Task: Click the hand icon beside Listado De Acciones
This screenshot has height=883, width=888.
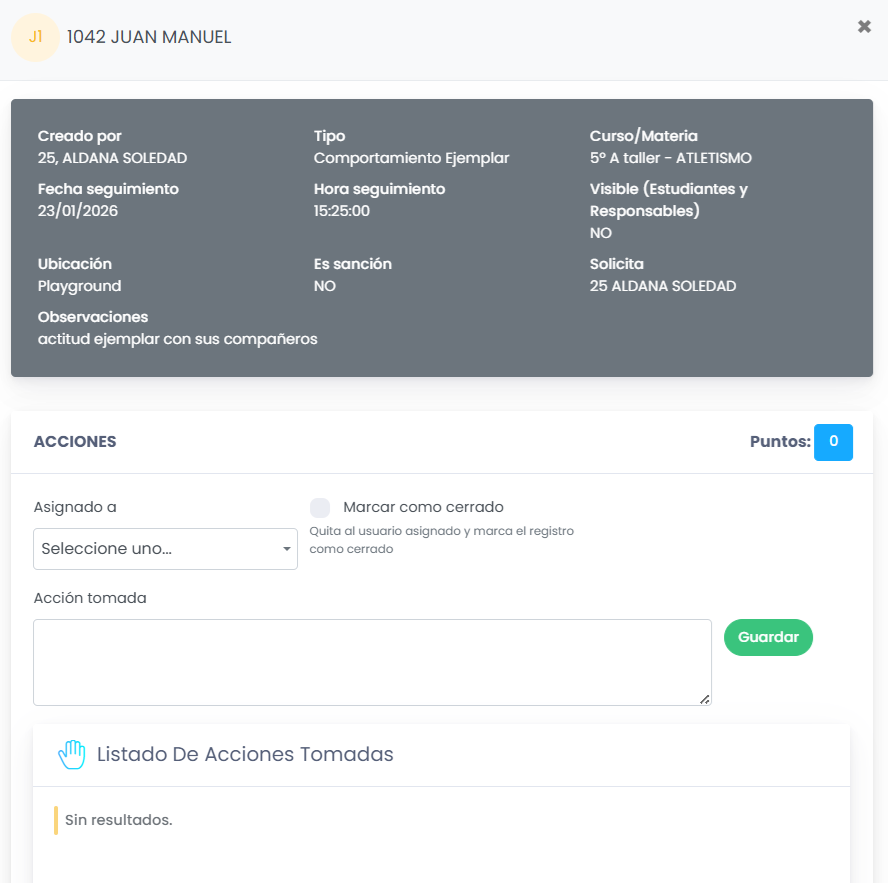Action: (x=72, y=754)
